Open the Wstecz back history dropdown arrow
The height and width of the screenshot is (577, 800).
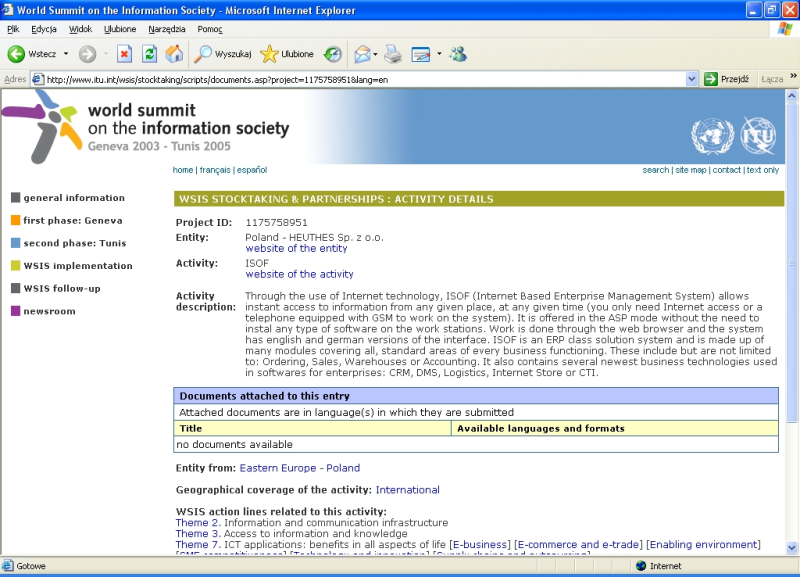[66, 54]
